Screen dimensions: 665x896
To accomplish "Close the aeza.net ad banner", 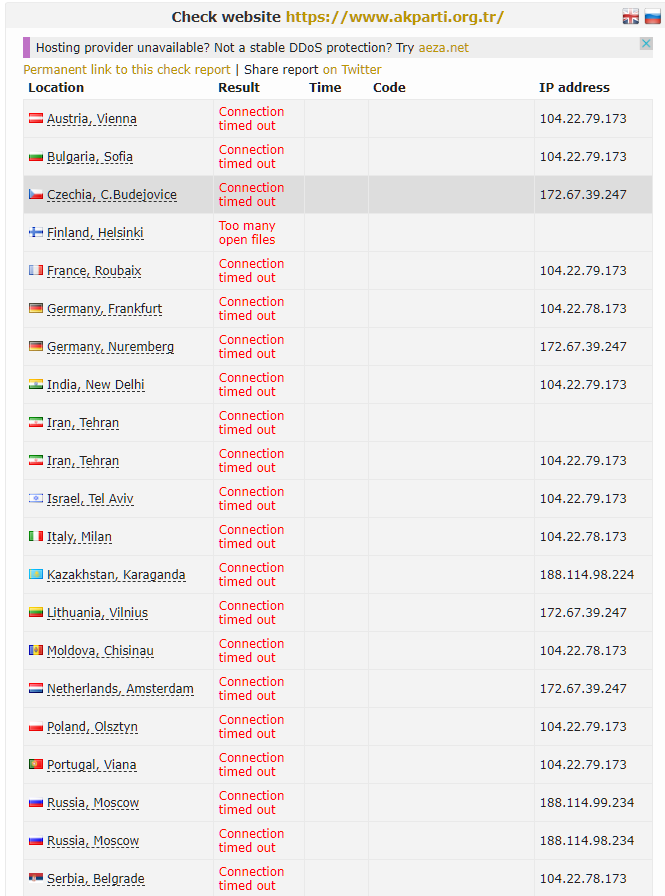I will [646, 44].
